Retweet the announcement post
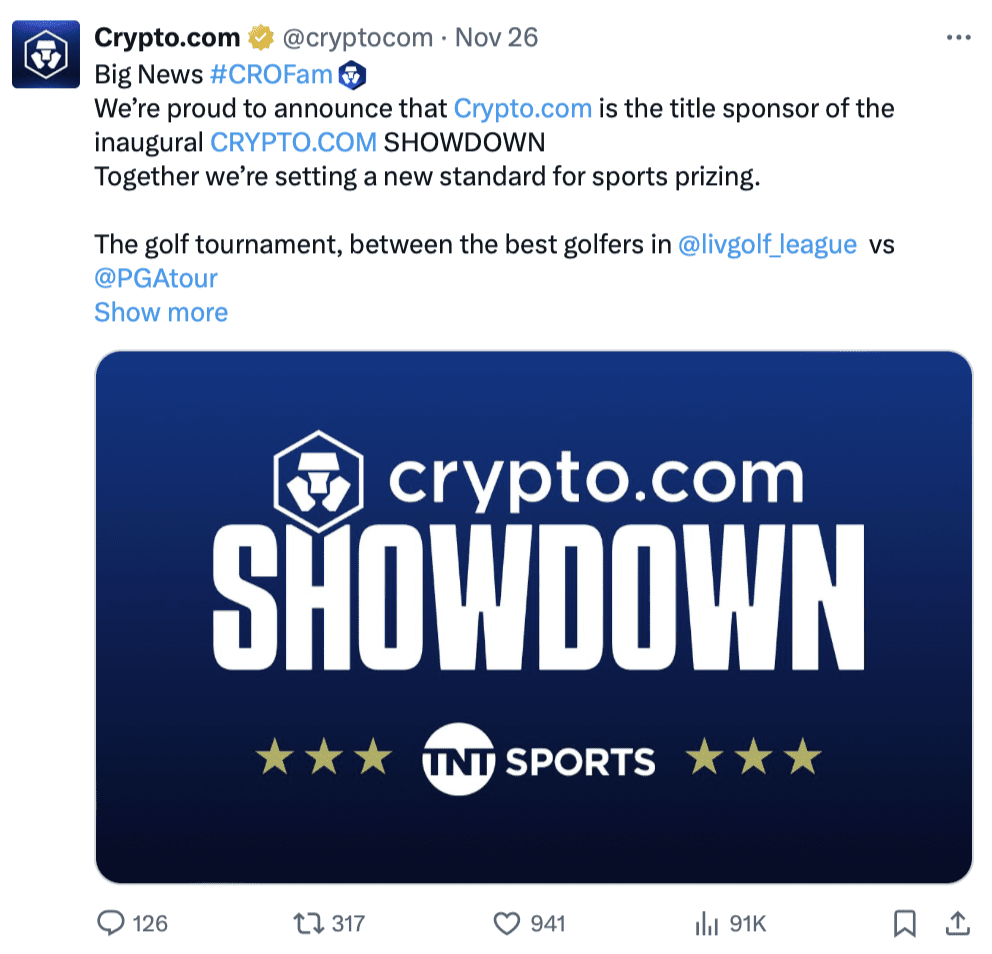 point(312,925)
